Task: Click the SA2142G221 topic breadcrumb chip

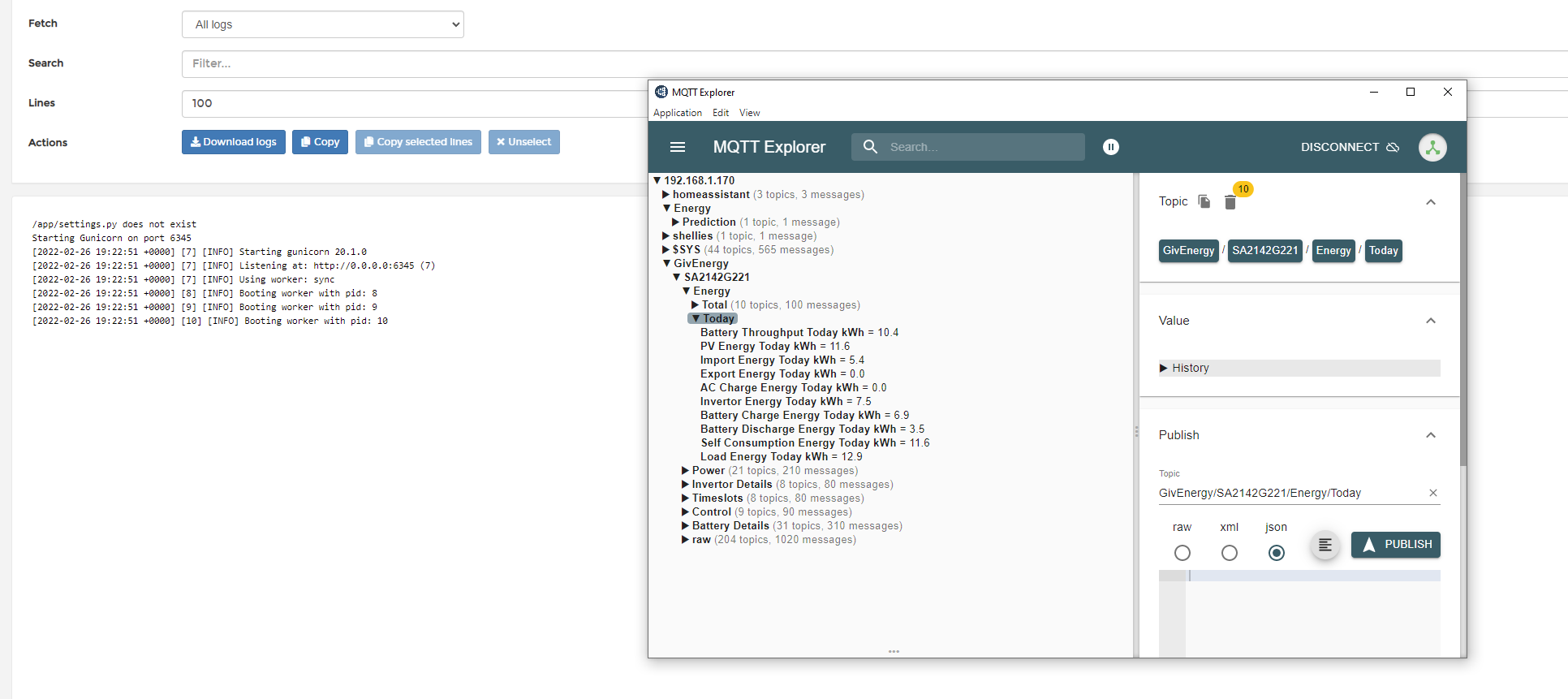Action: click(x=1265, y=251)
